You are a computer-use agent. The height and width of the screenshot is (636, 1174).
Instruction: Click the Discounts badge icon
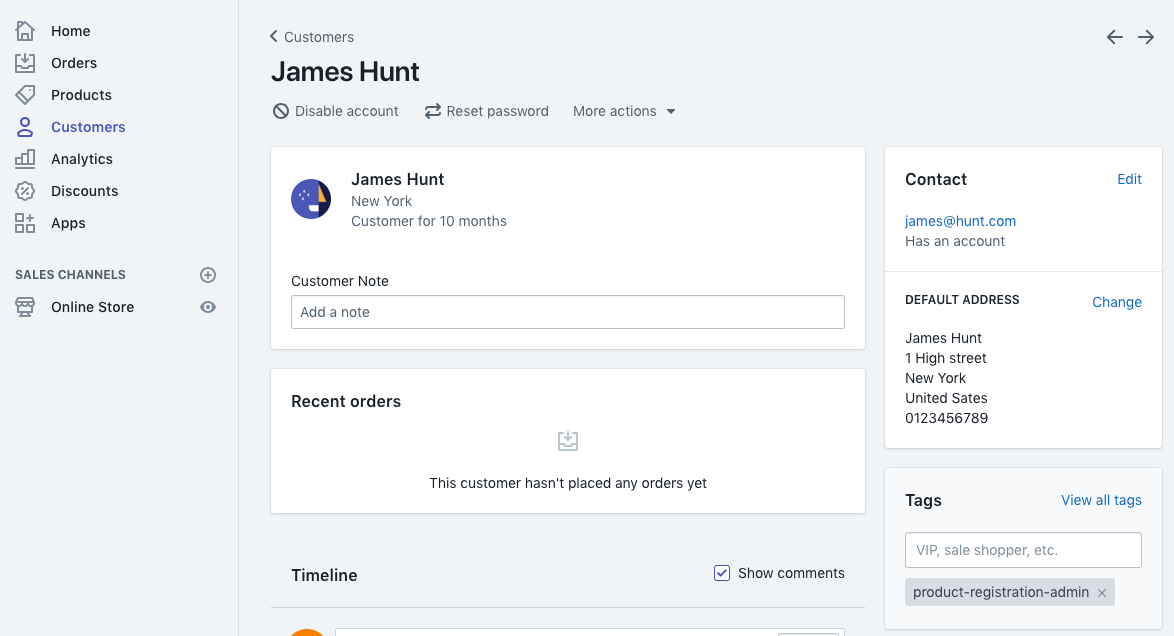(x=25, y=191)
